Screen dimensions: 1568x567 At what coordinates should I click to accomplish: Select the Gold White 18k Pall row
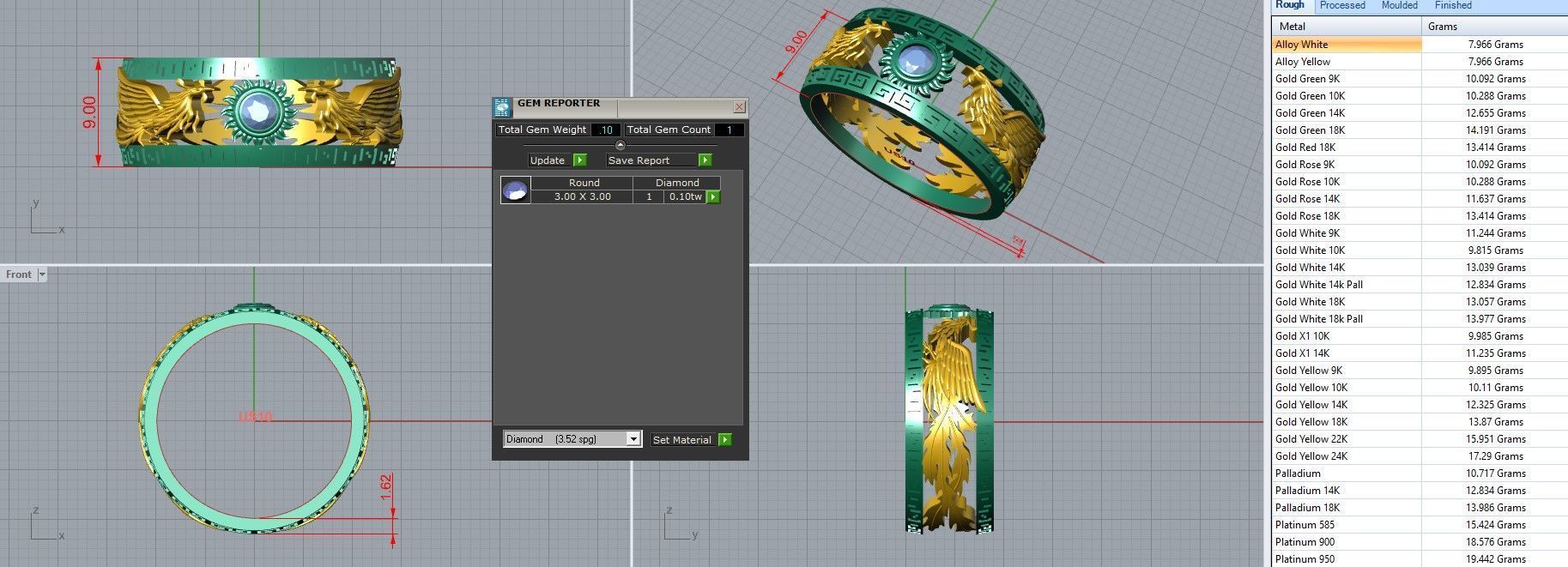[x=1420, y=319]
